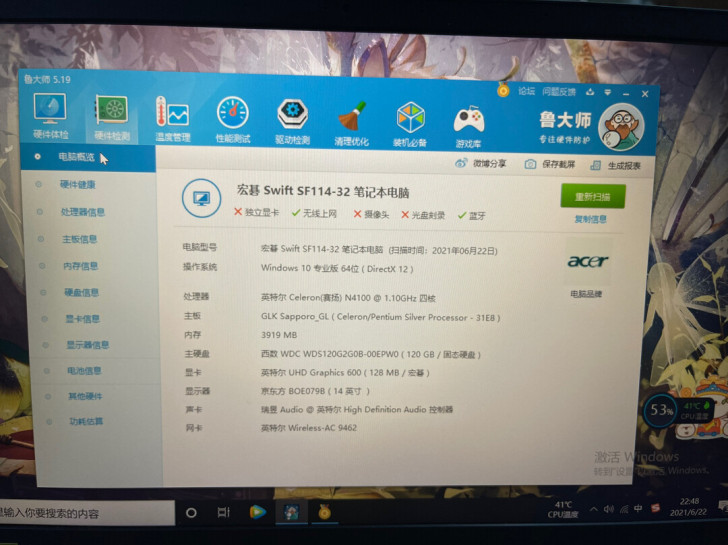
Task: Open the colorful play-arrow taskbar app
Action: 258,512
